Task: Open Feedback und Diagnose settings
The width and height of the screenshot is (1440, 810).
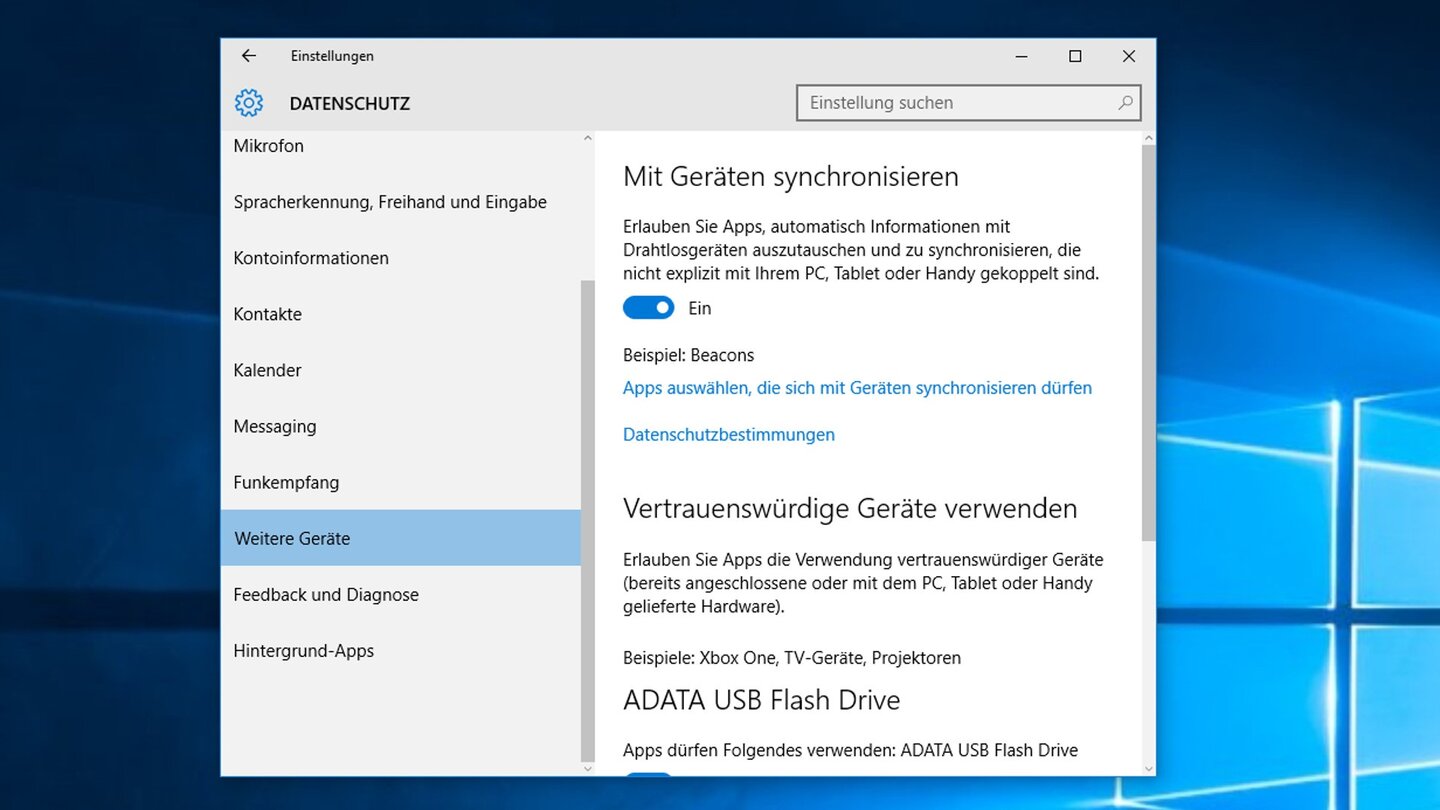Action: (326, 594)
